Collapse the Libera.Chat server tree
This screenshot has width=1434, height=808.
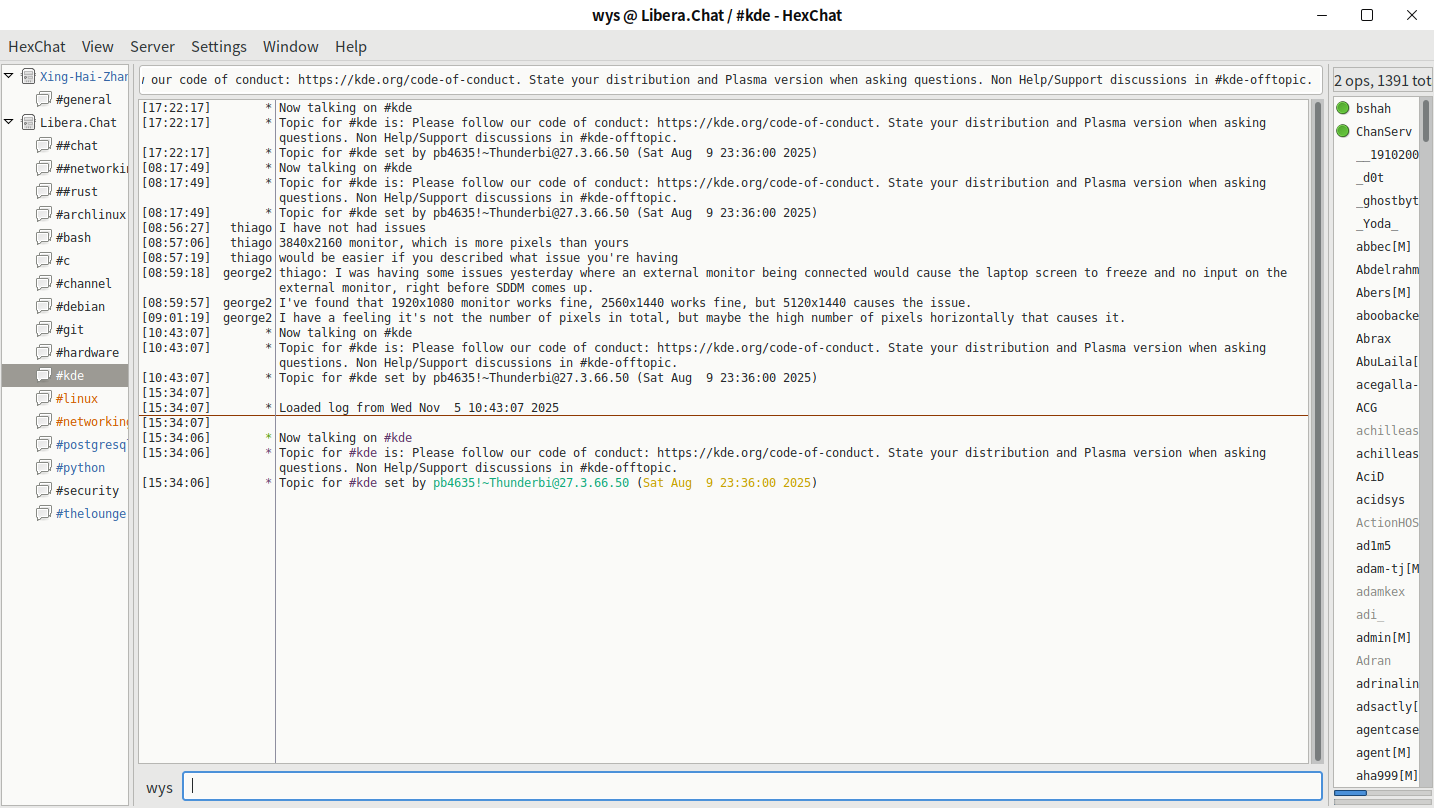[x=10, y=122]
